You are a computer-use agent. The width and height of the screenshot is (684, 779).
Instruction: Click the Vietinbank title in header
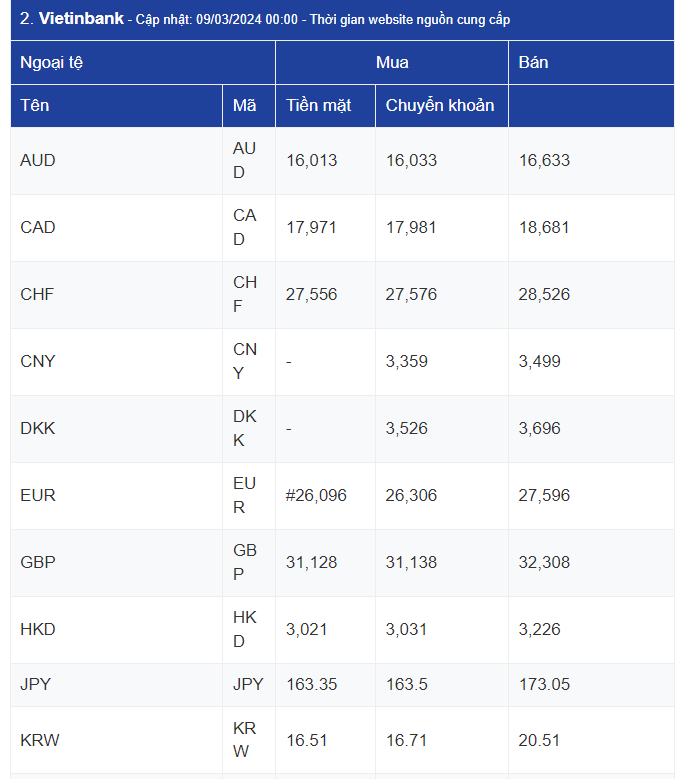[x=81, y=19]
